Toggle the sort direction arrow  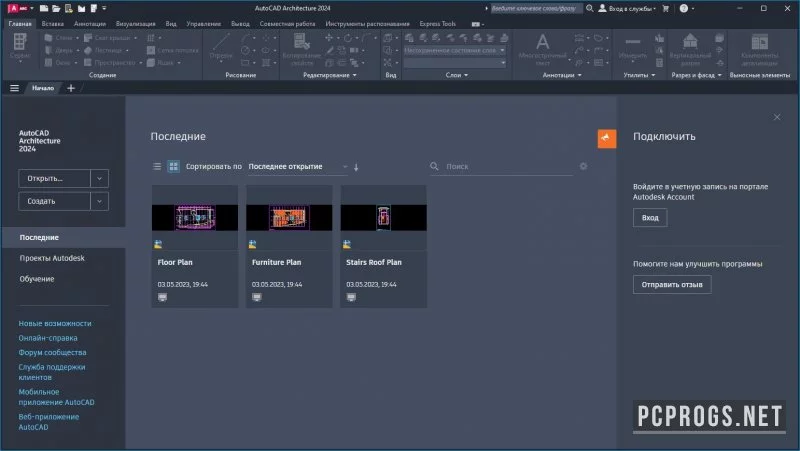pyautogui.click(x=356, y=167)
